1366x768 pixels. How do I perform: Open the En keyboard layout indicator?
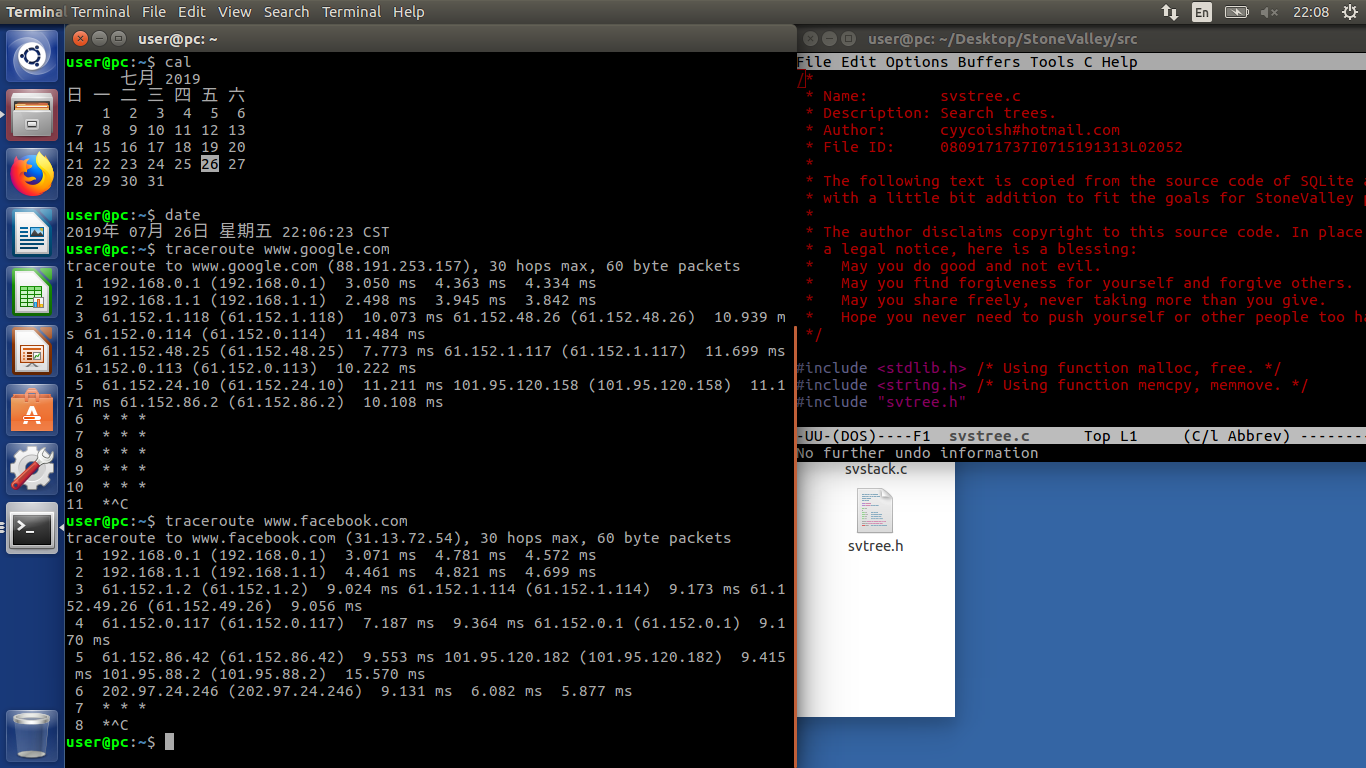(x=1202, y=12)
